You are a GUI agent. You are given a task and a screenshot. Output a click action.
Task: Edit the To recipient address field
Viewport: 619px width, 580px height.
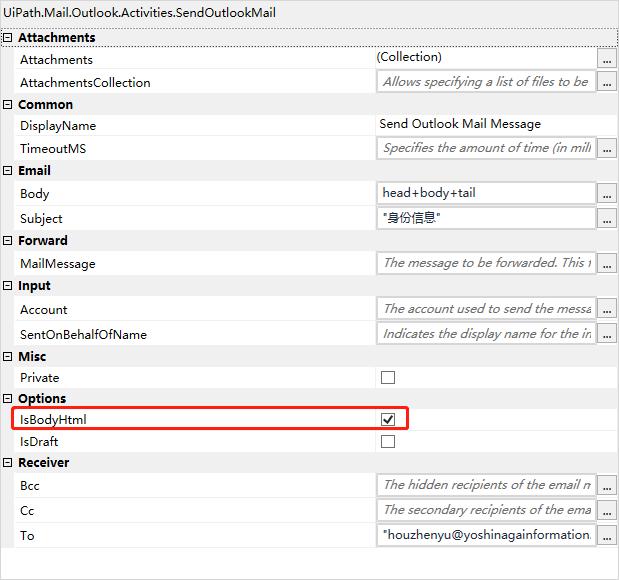486,535
